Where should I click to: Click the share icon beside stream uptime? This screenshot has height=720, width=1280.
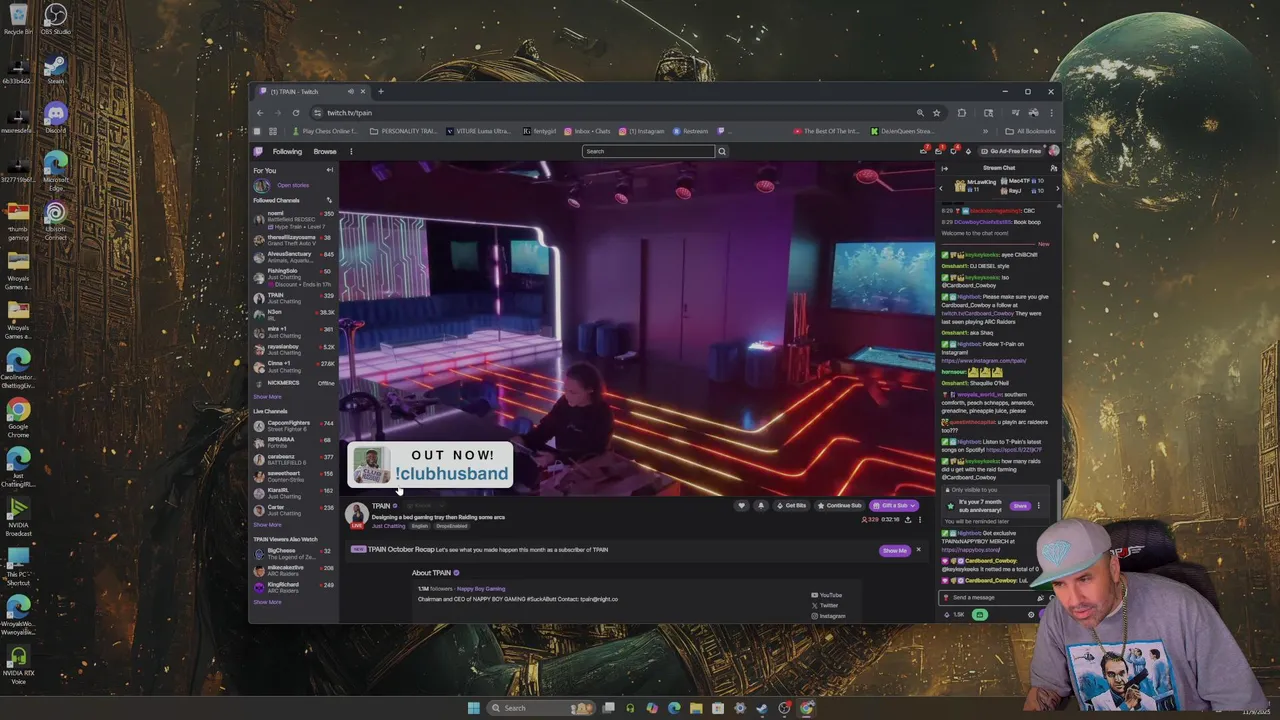(908, 520)
